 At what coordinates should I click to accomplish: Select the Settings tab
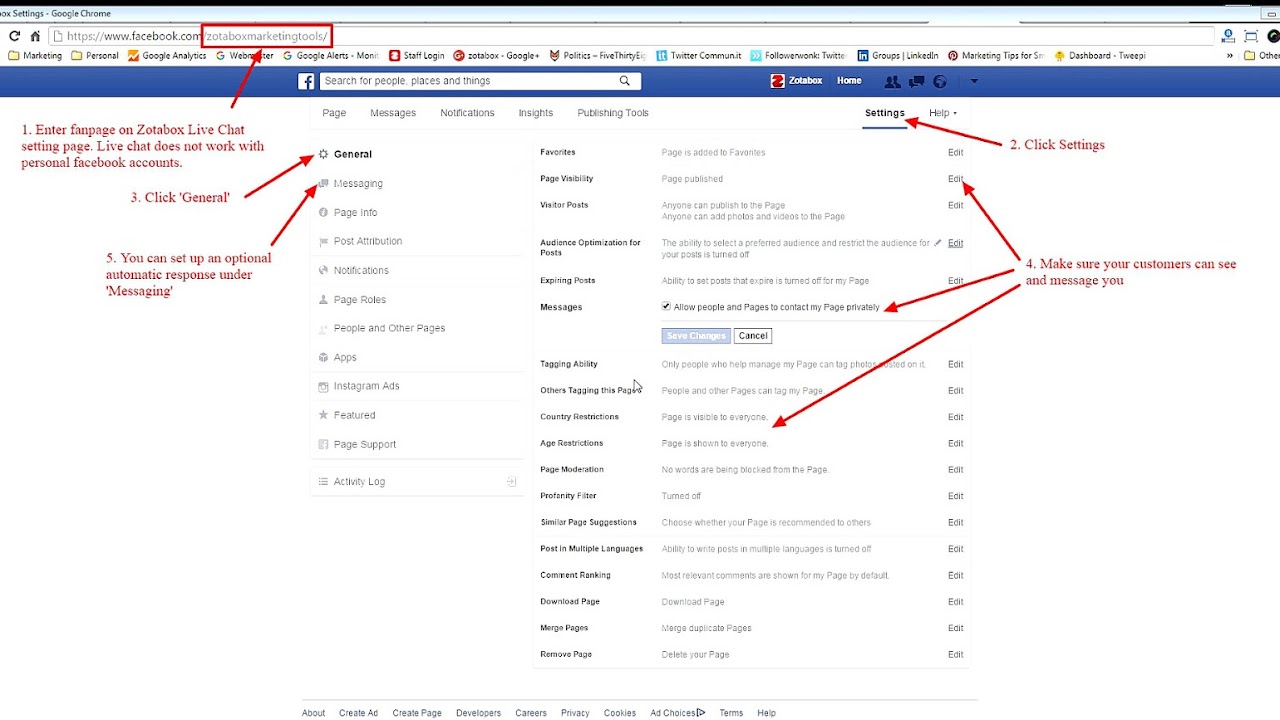click(x=885, y=113)
